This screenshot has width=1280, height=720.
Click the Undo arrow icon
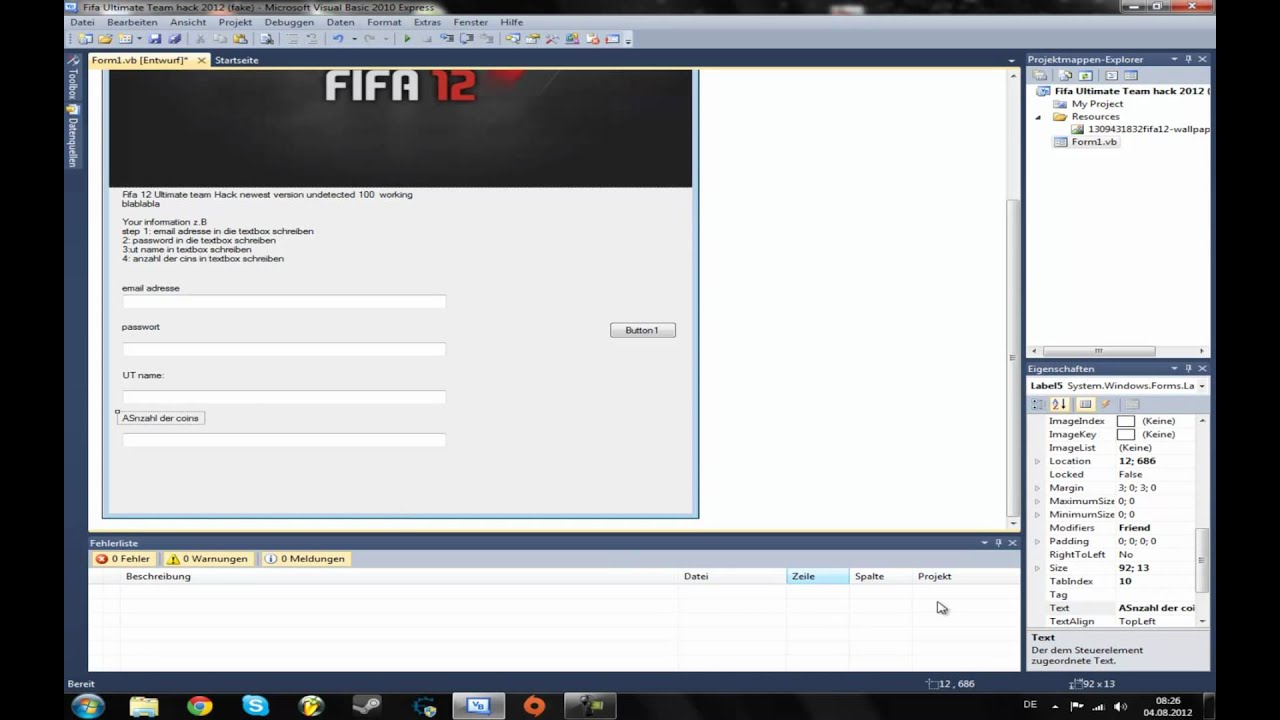338,39
